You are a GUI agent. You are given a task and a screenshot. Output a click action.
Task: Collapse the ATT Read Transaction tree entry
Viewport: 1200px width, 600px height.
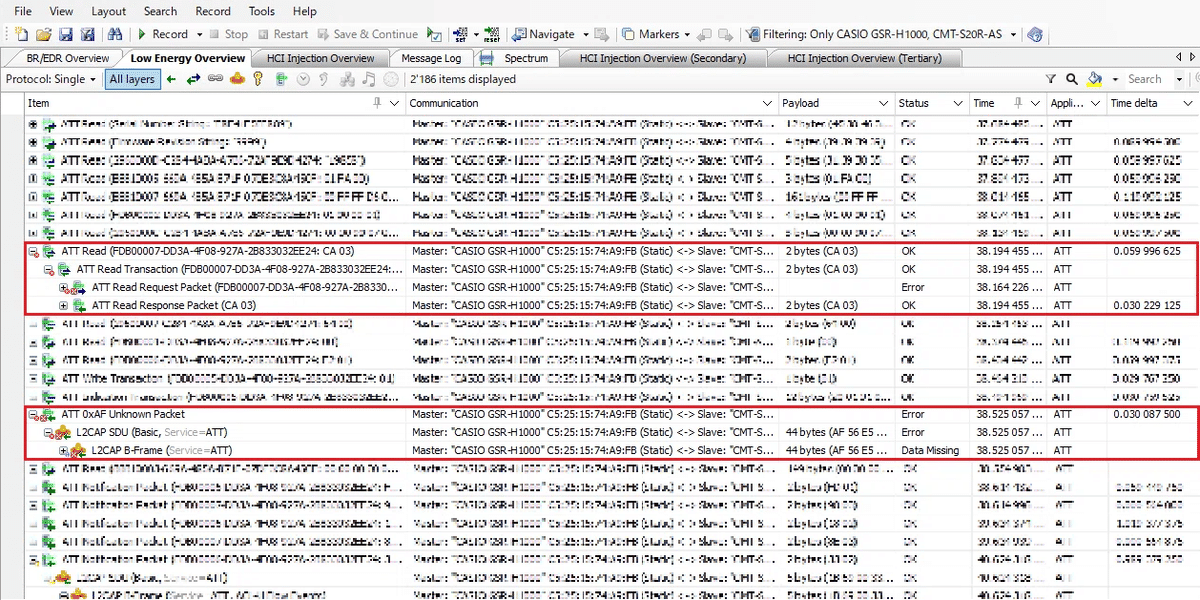click(47, 268)
